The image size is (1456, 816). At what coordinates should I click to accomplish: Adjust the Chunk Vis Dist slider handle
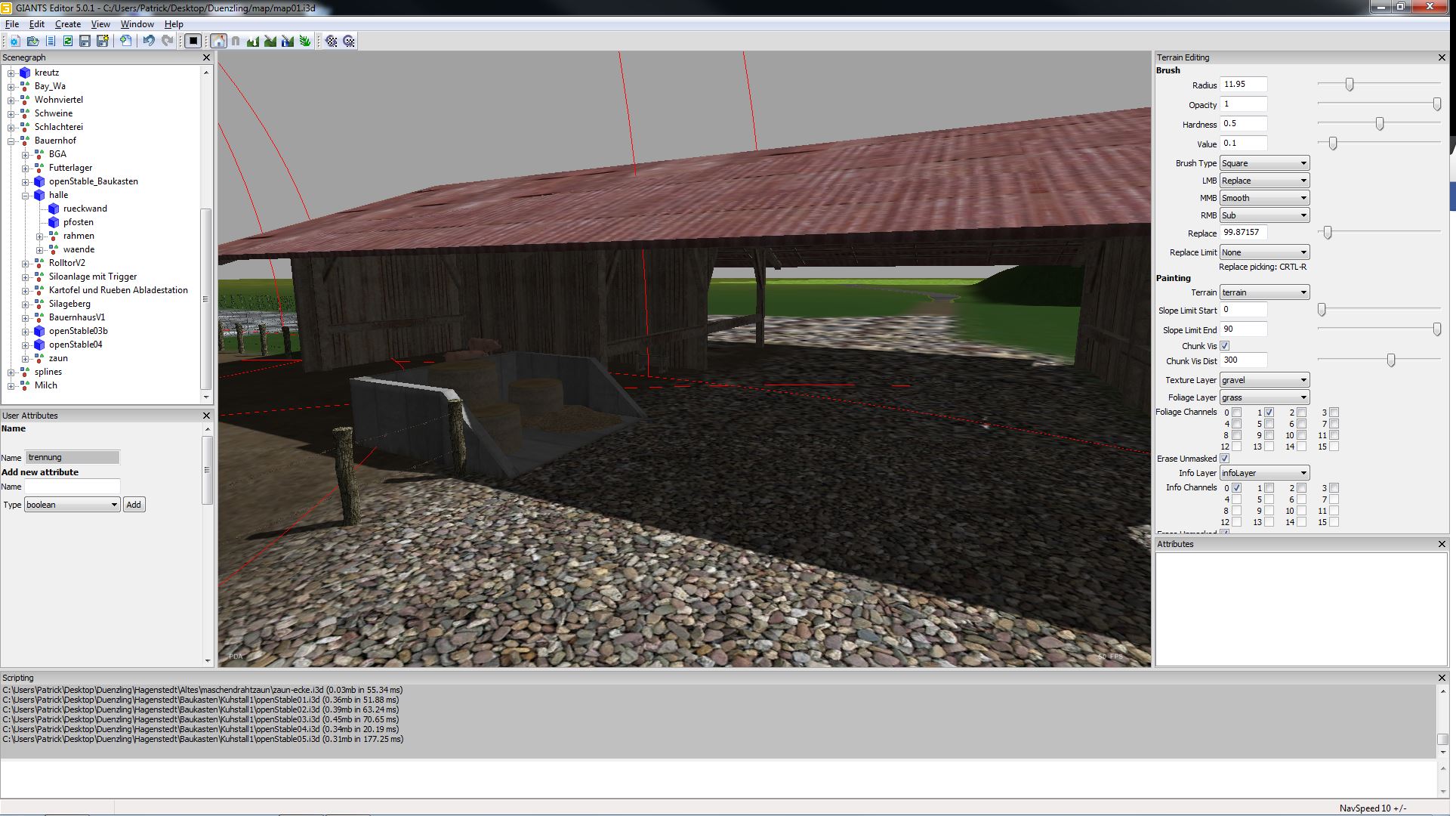1391,360
